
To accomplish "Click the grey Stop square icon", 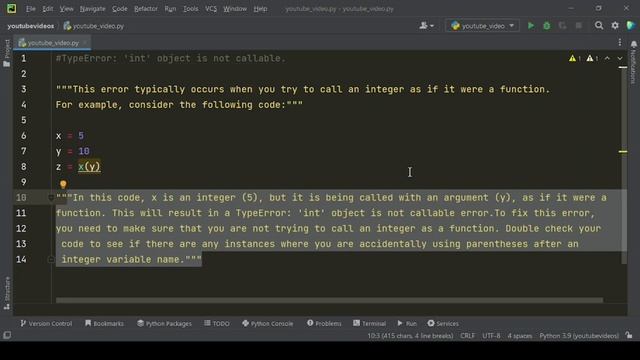I will (578, 26).
